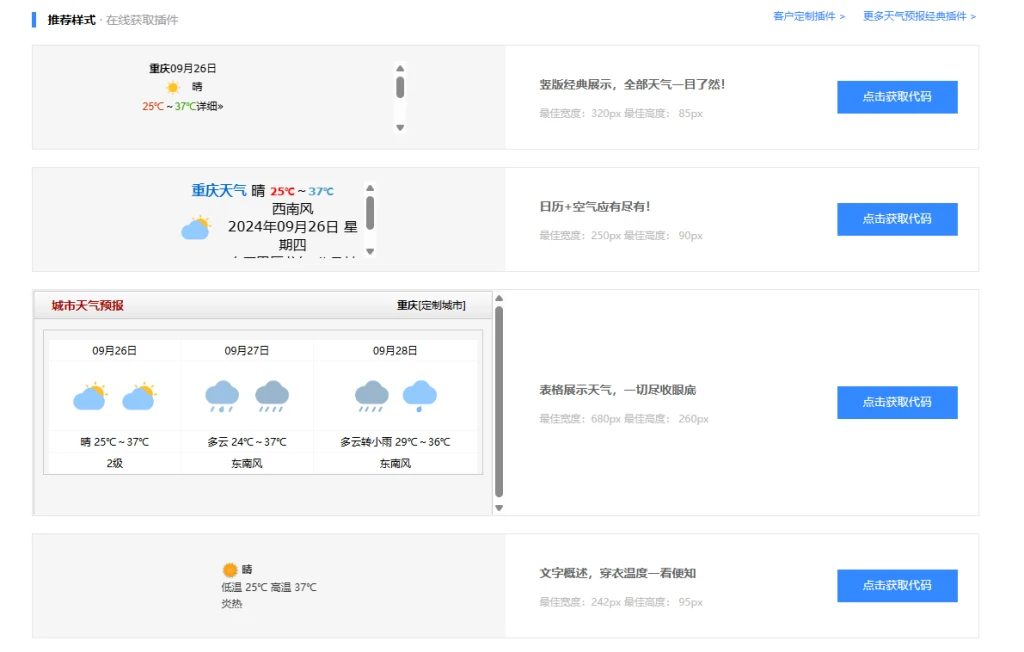Click scroll-down arrow of the 城市天气预报 table widget

click(x=499, y=508)
